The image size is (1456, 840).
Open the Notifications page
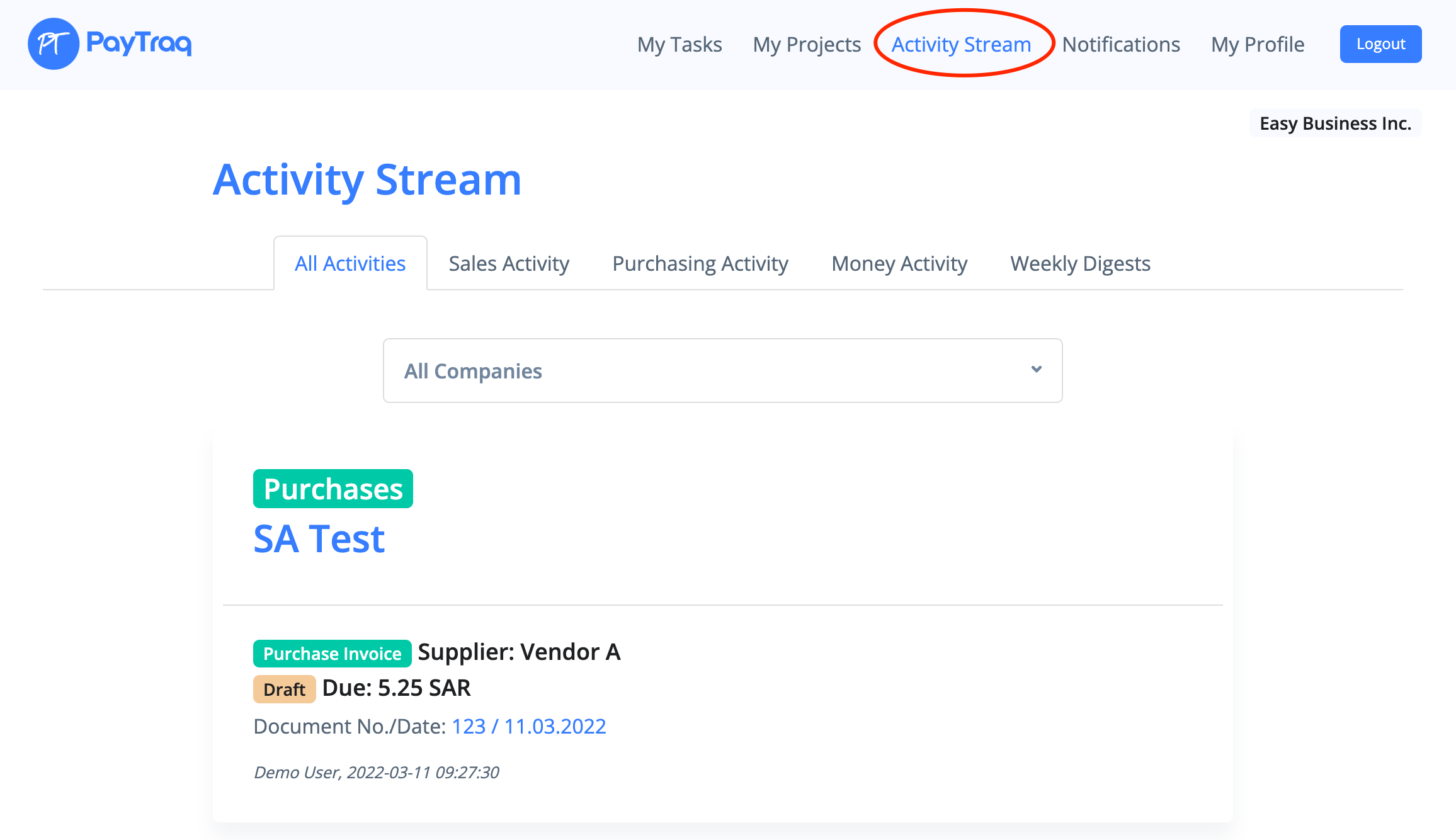[x=1121, y=45]
